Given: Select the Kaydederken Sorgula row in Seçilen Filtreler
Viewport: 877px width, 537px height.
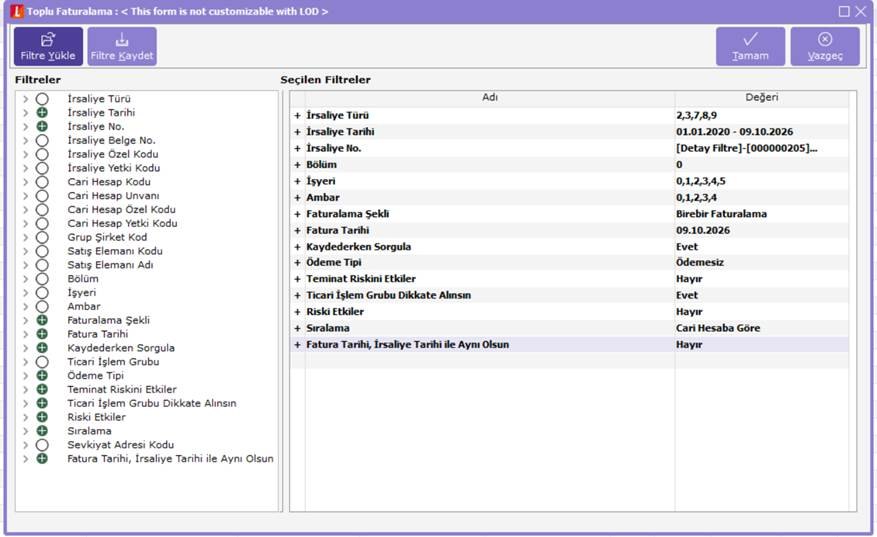Looking at the screenshot, I should pyautogui.click(x=569, y=247).
